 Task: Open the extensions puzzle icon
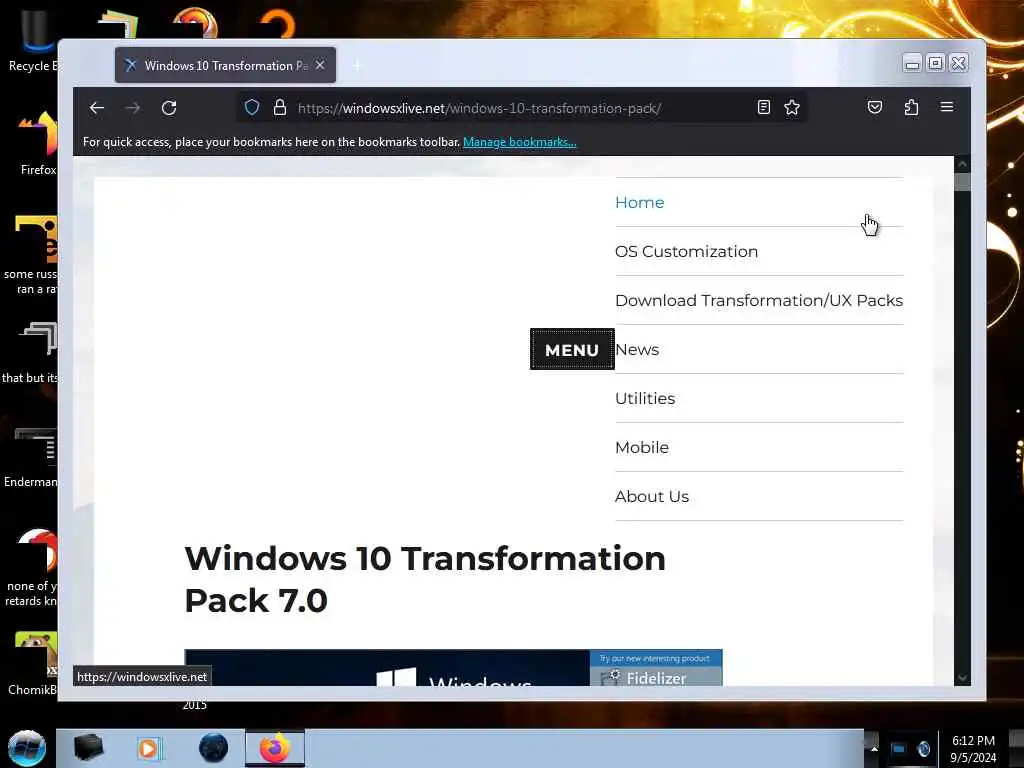point(911,107)
